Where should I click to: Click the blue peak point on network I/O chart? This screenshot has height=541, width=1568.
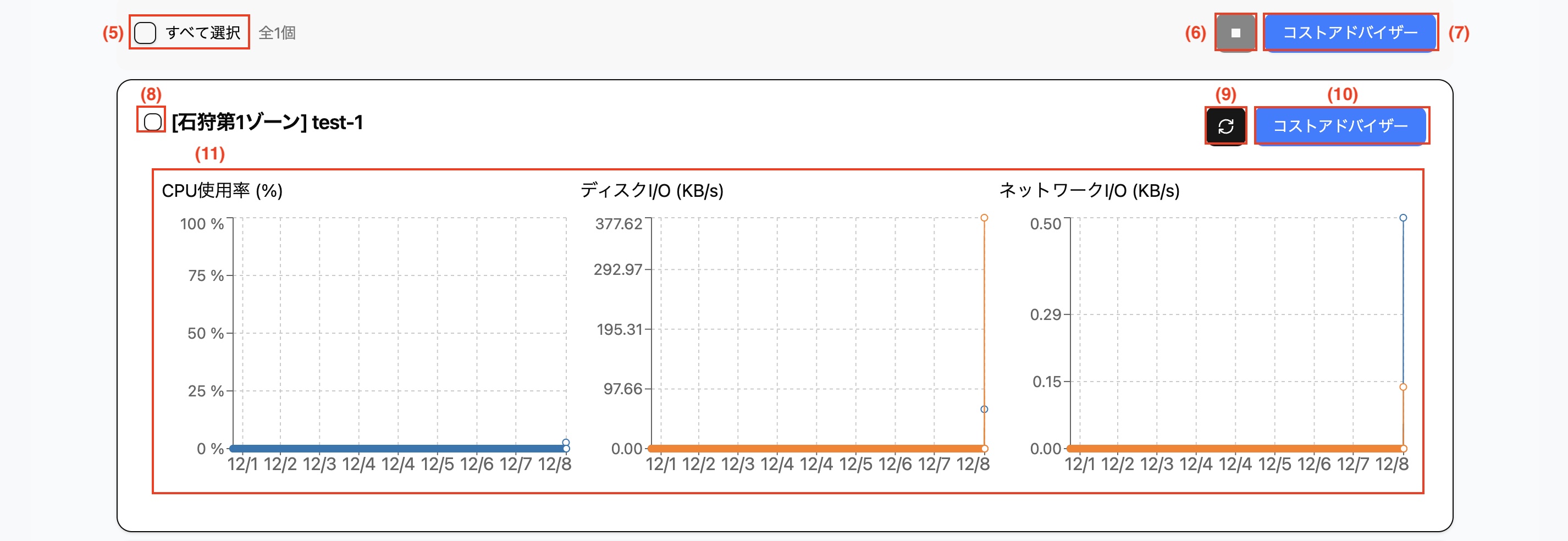[x=1403, y=218]
